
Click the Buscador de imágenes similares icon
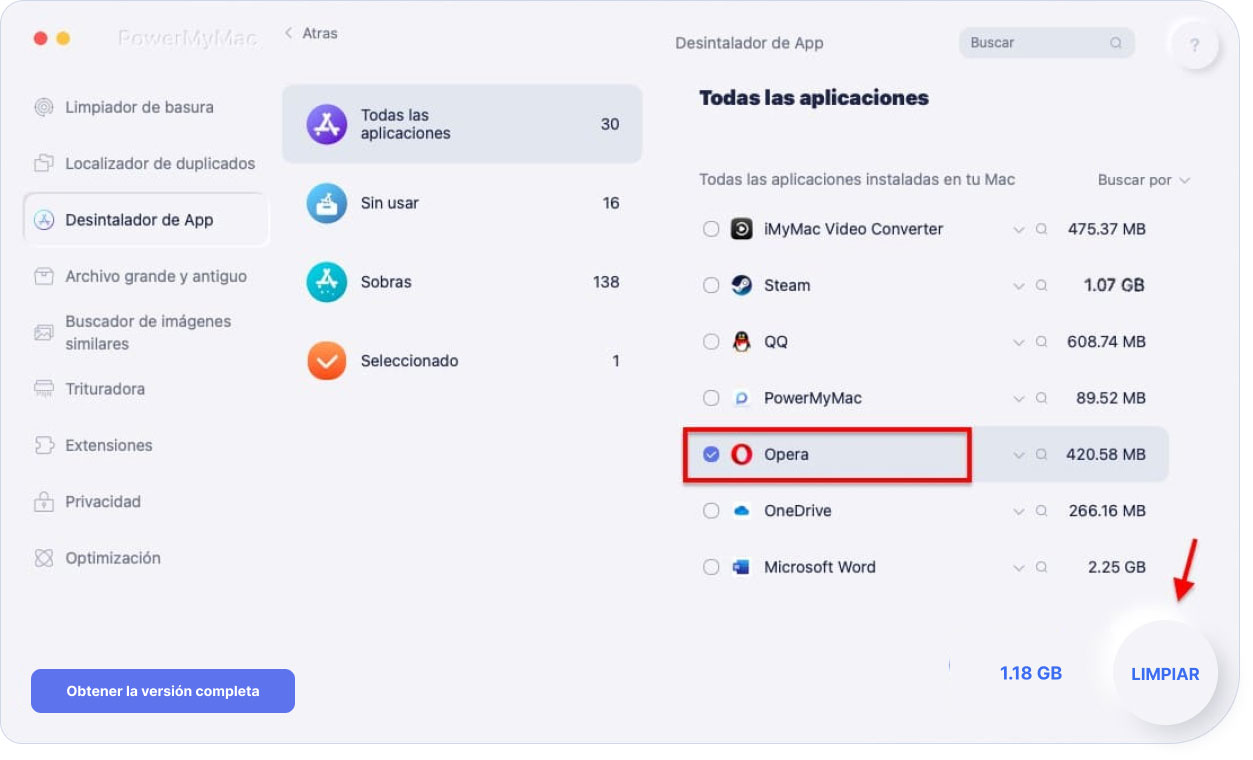44,332
